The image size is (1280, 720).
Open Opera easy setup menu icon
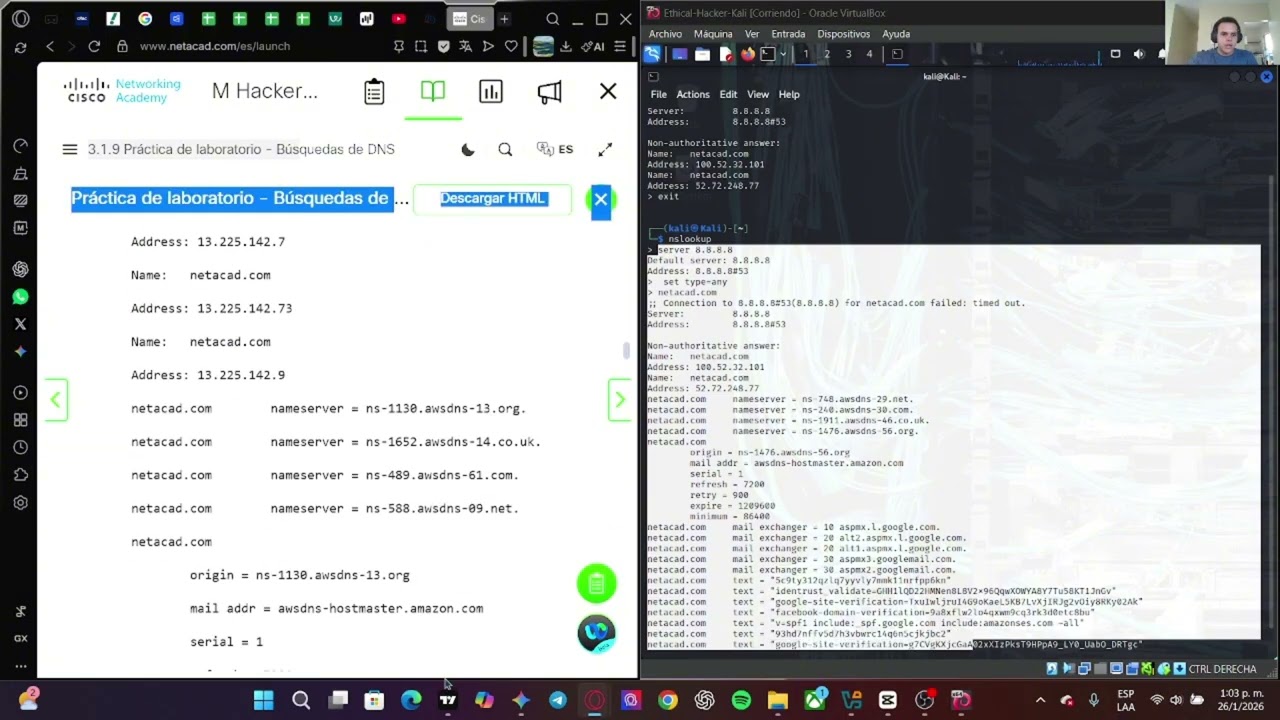click(x=621, y=46)
